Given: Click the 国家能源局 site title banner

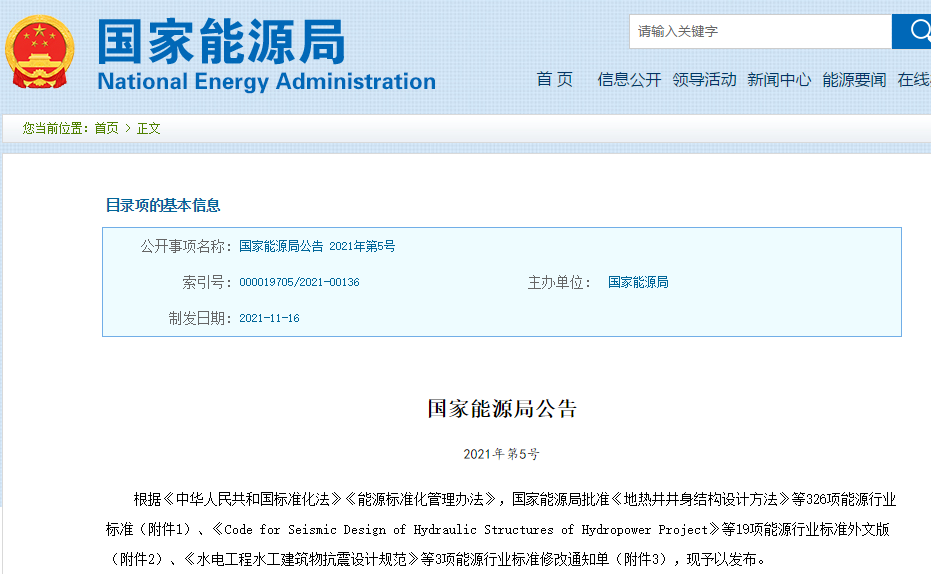Looking at the screenshot, I should tap(221, 41).
